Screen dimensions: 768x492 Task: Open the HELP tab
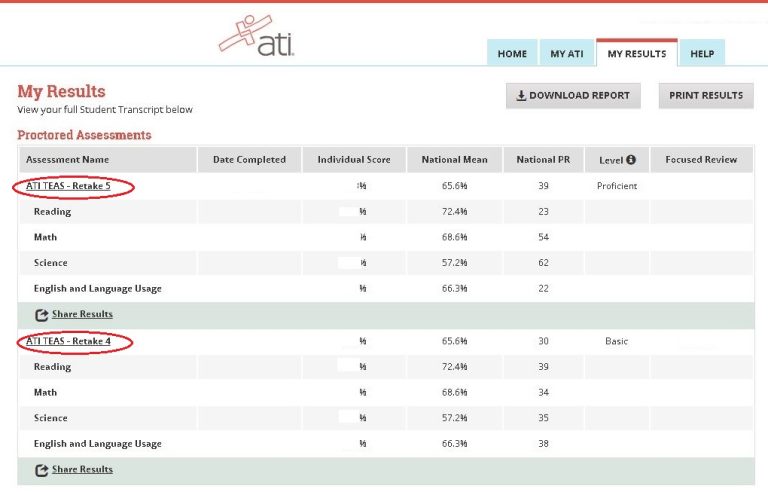click(702, 54)
